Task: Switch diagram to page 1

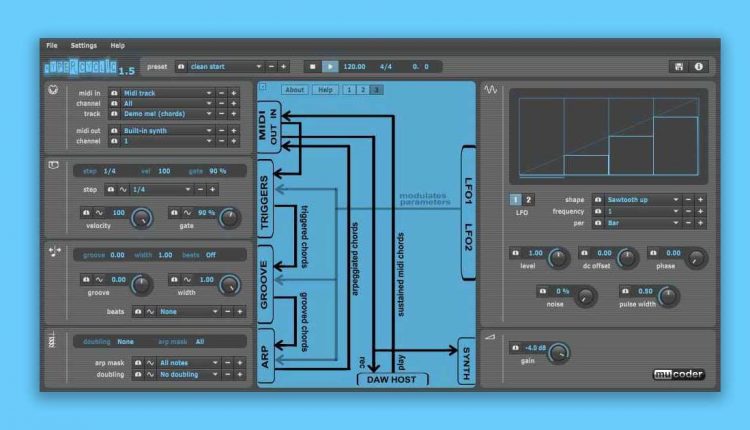Action: (x=349, y=89)
